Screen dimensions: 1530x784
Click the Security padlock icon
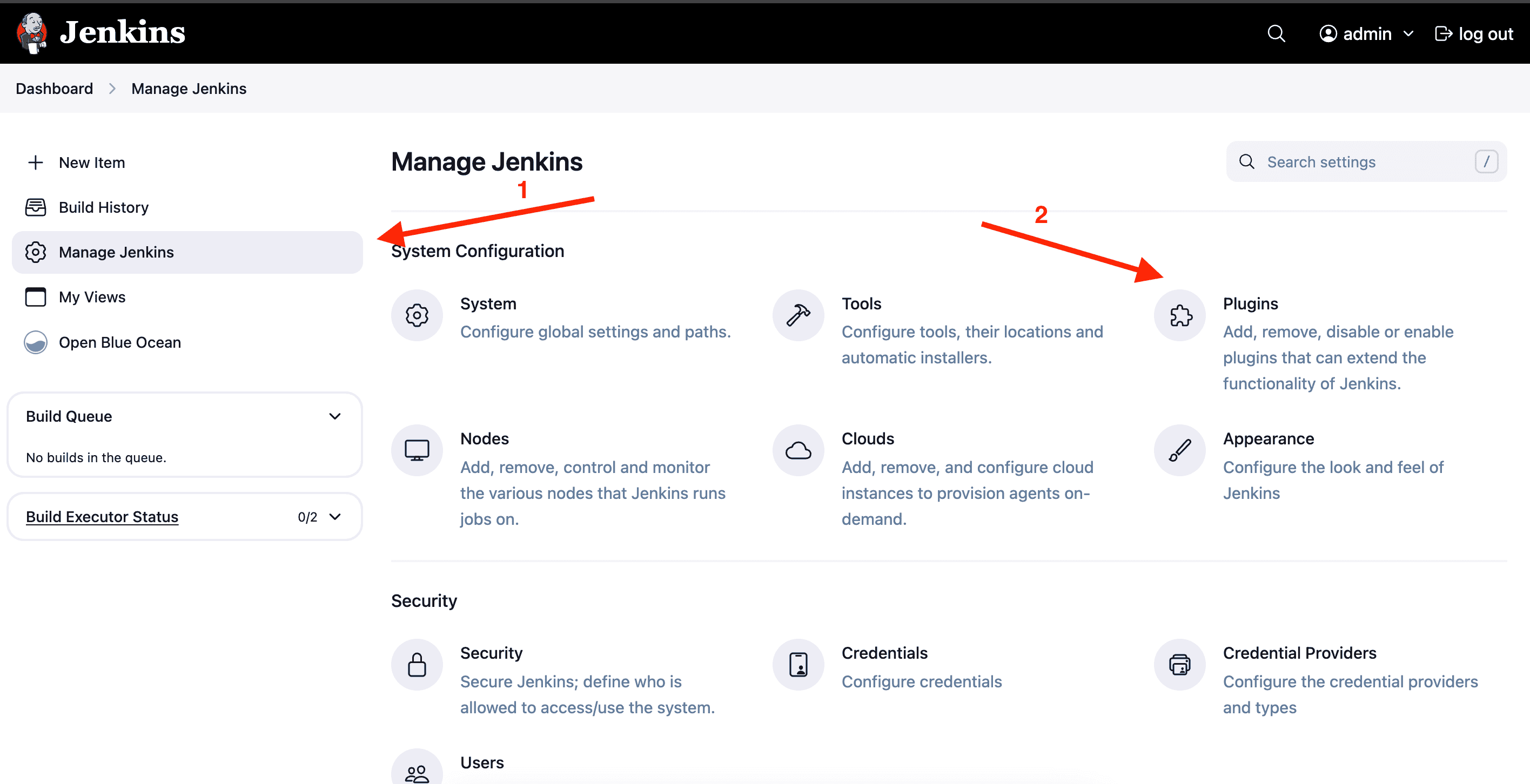coord(417,665)
